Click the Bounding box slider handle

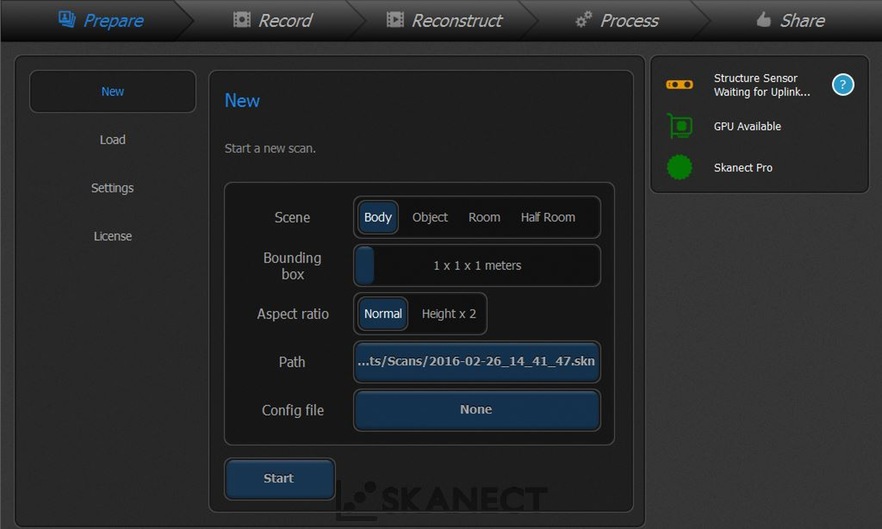[366, 265]
